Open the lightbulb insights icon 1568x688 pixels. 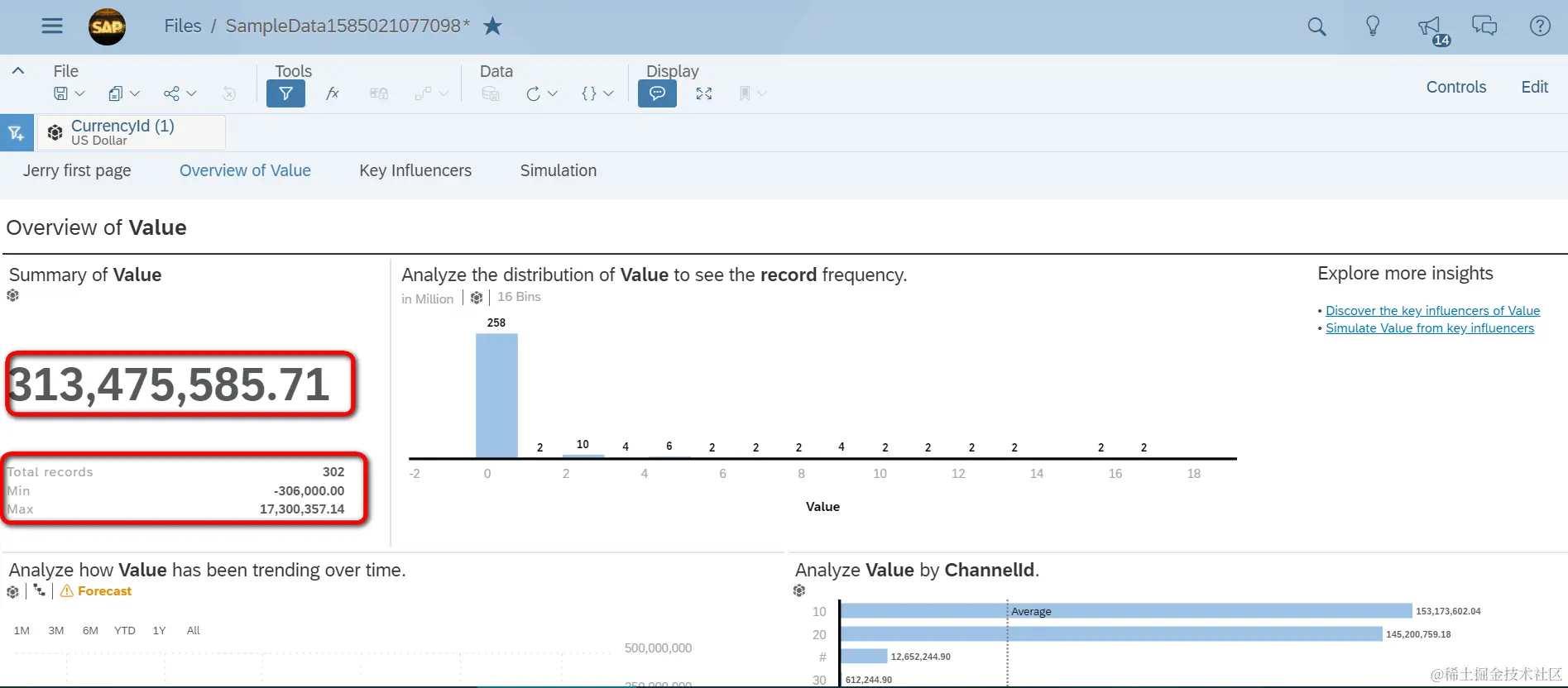tap(1373, 26)
